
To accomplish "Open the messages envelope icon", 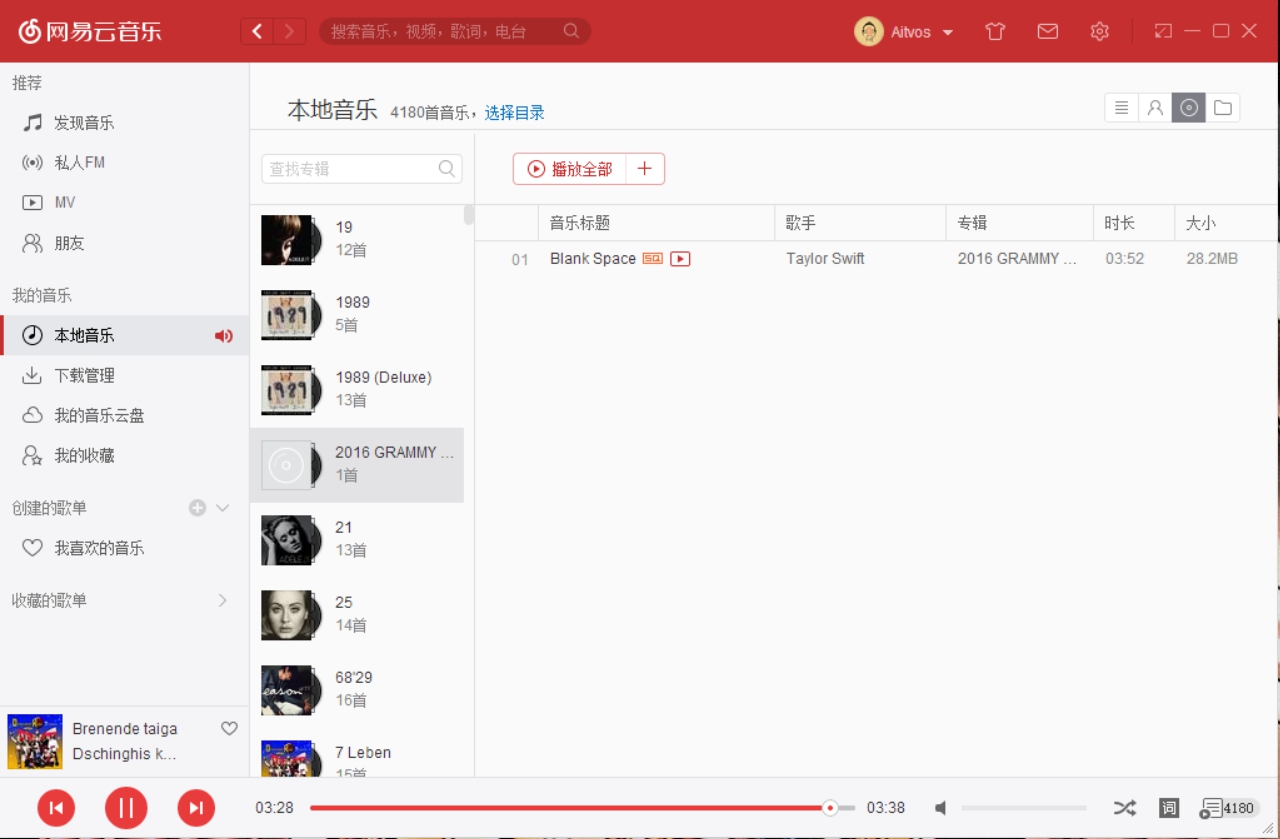I will click(x=1047, y=31).
